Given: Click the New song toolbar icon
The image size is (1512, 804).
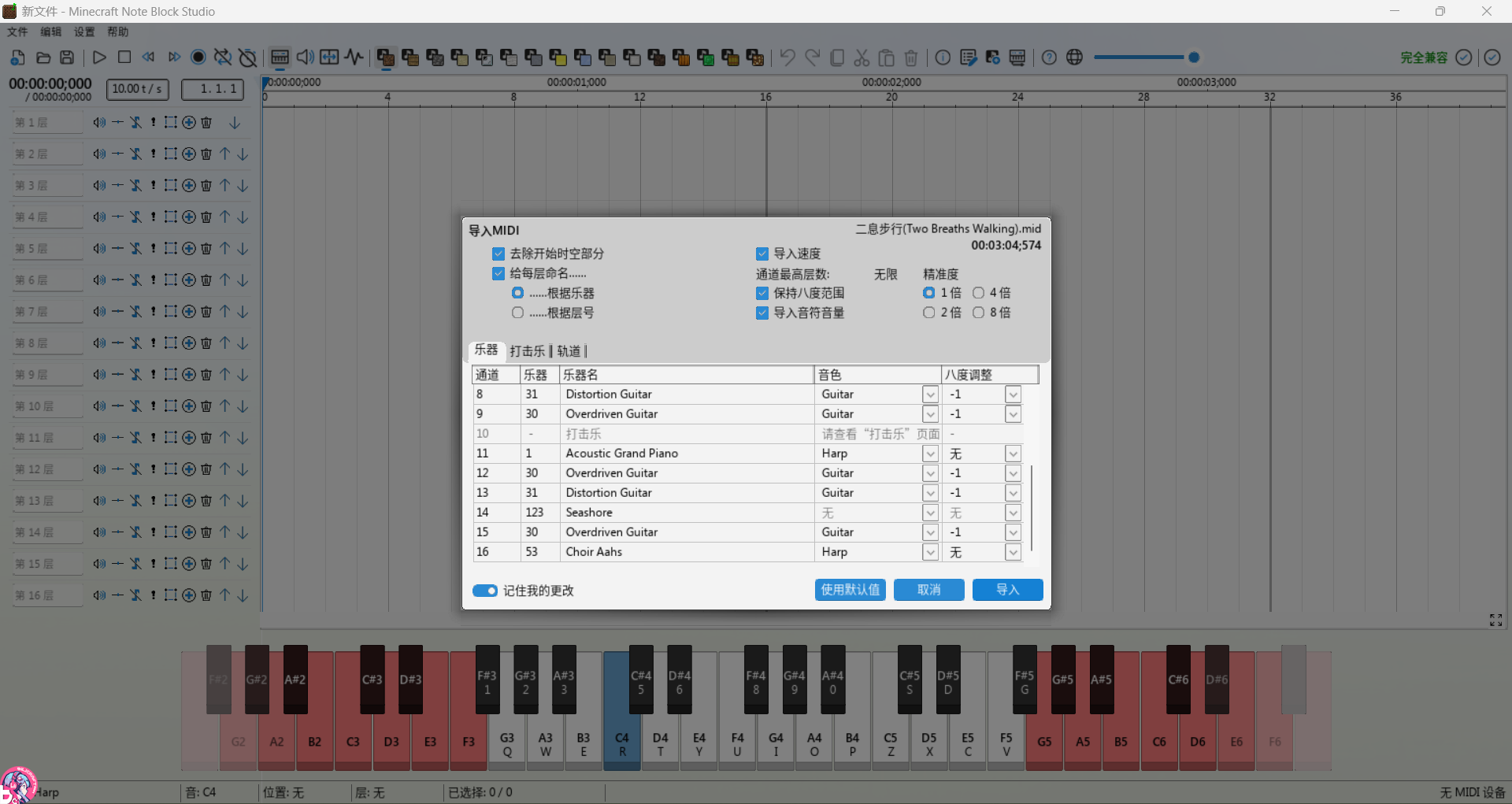Looking at the screenshot, I should click(17, 57).
